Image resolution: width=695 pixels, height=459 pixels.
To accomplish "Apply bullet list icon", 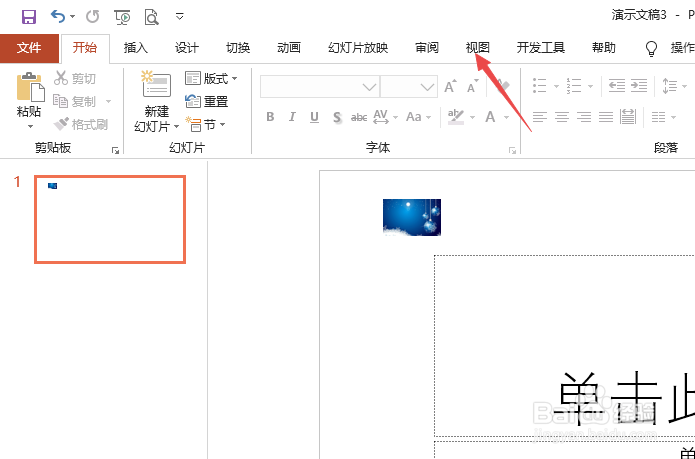I will [539, 86].
